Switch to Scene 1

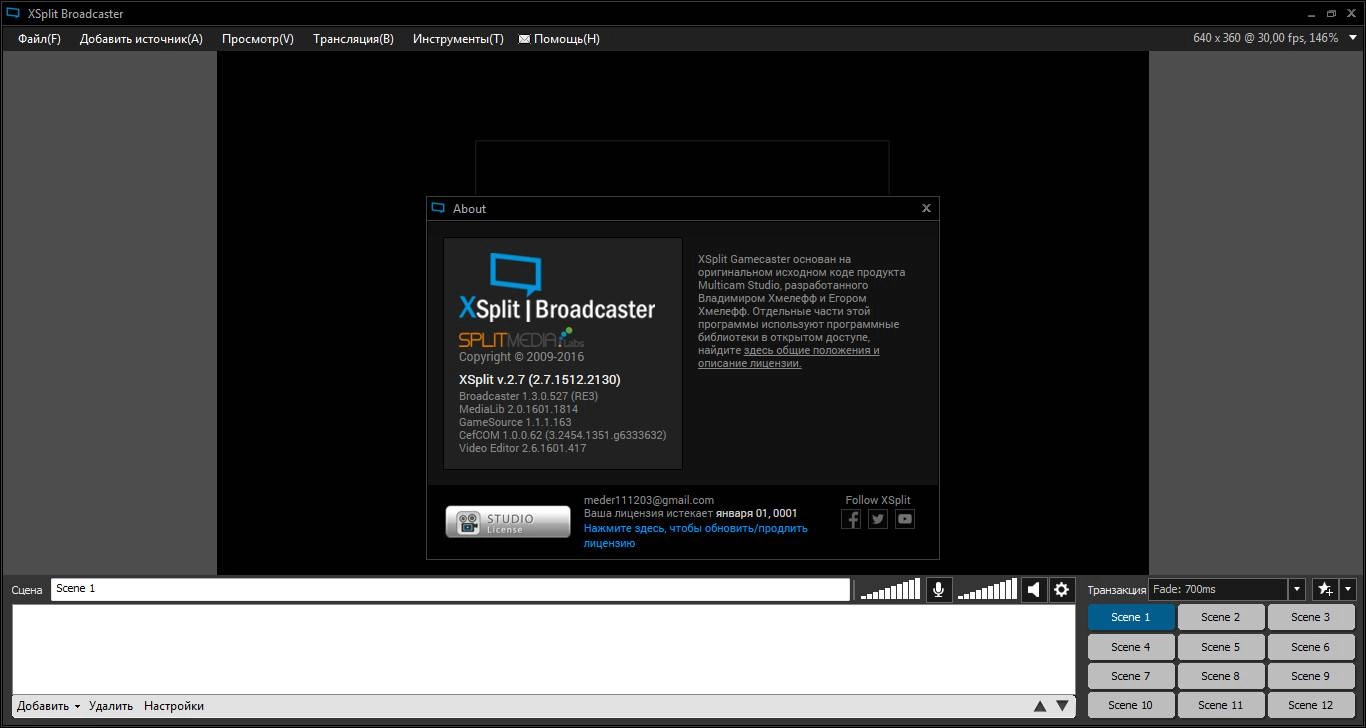[x=1131, y=617]
